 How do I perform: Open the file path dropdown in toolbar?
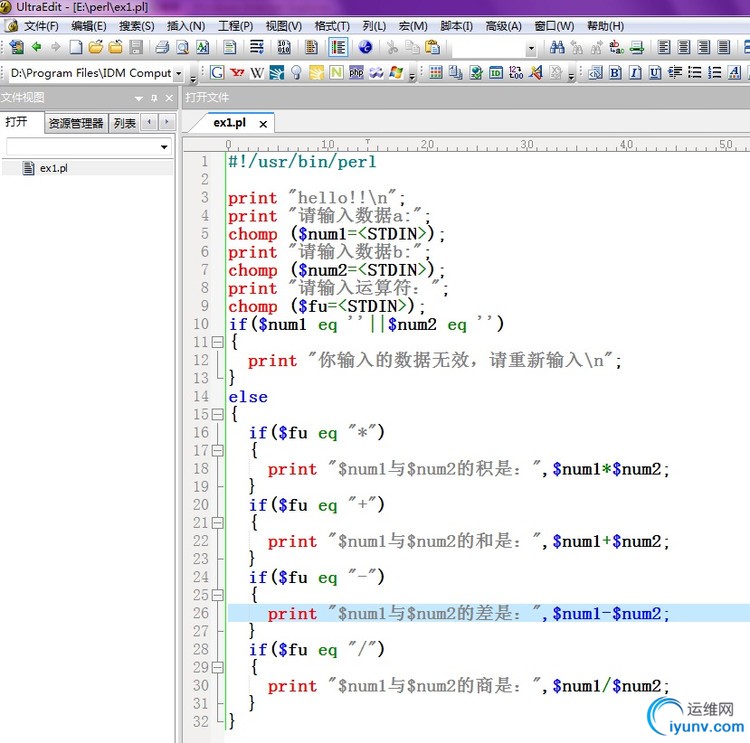[x=178, y=73]
